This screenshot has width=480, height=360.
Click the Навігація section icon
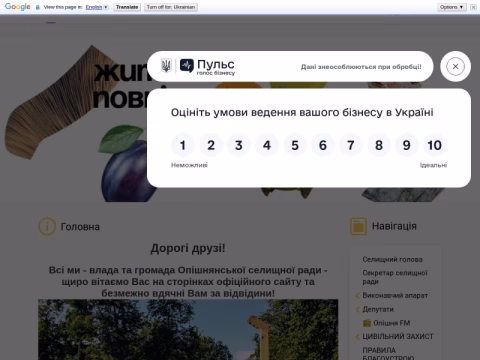[x=358, y=226]
